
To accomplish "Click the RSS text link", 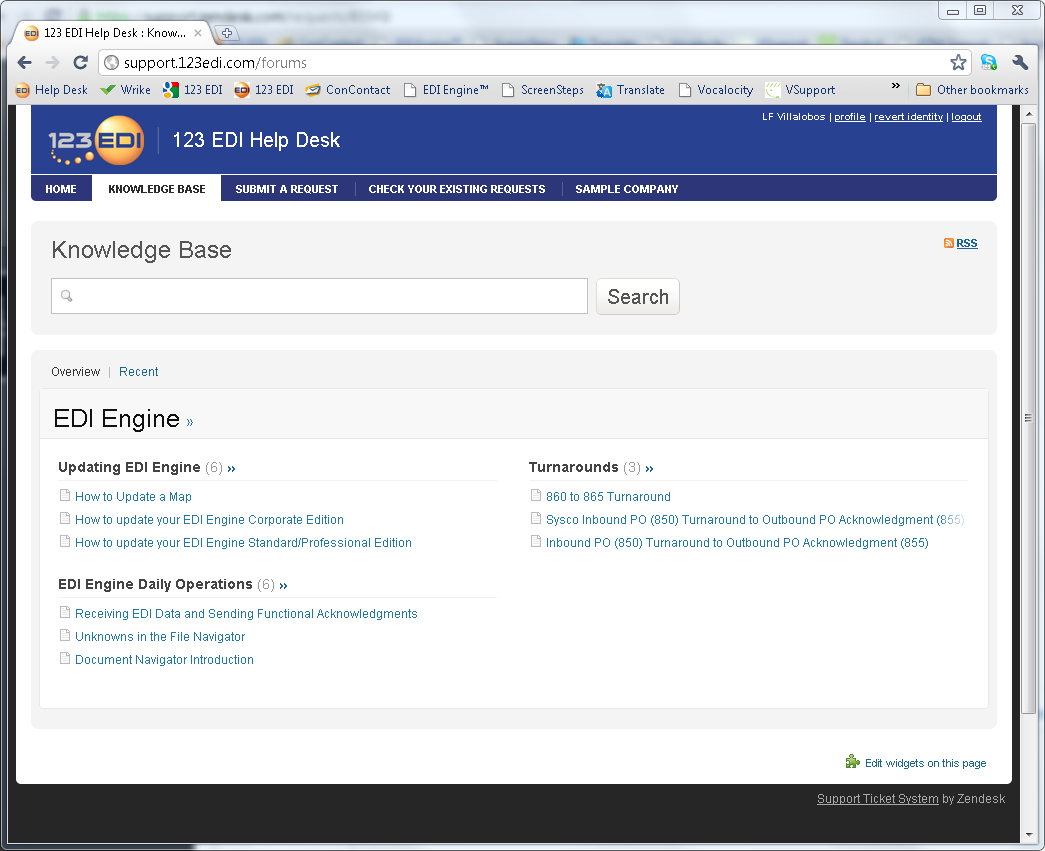I will [966, 243].
